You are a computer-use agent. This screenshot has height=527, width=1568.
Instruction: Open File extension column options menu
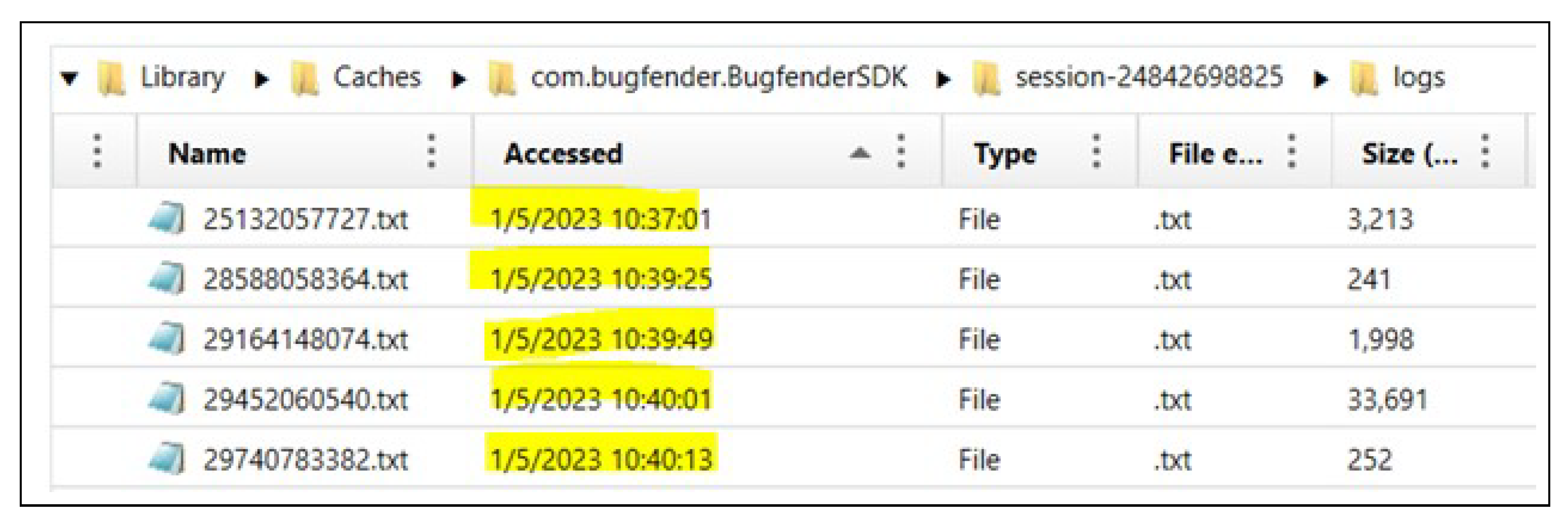pyautogui.click(x=1292, y=152)
